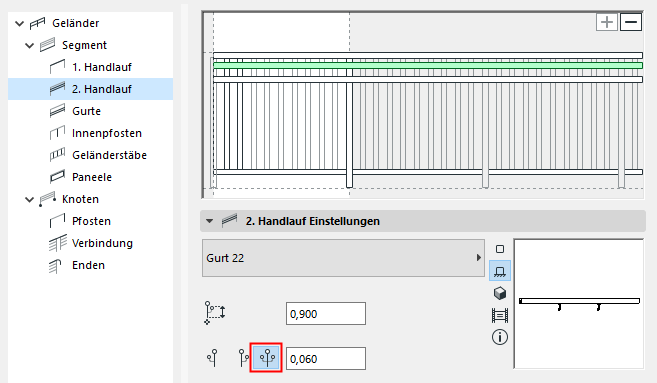Add a handrail with plus button
The image size is (657, 383).
607,22
